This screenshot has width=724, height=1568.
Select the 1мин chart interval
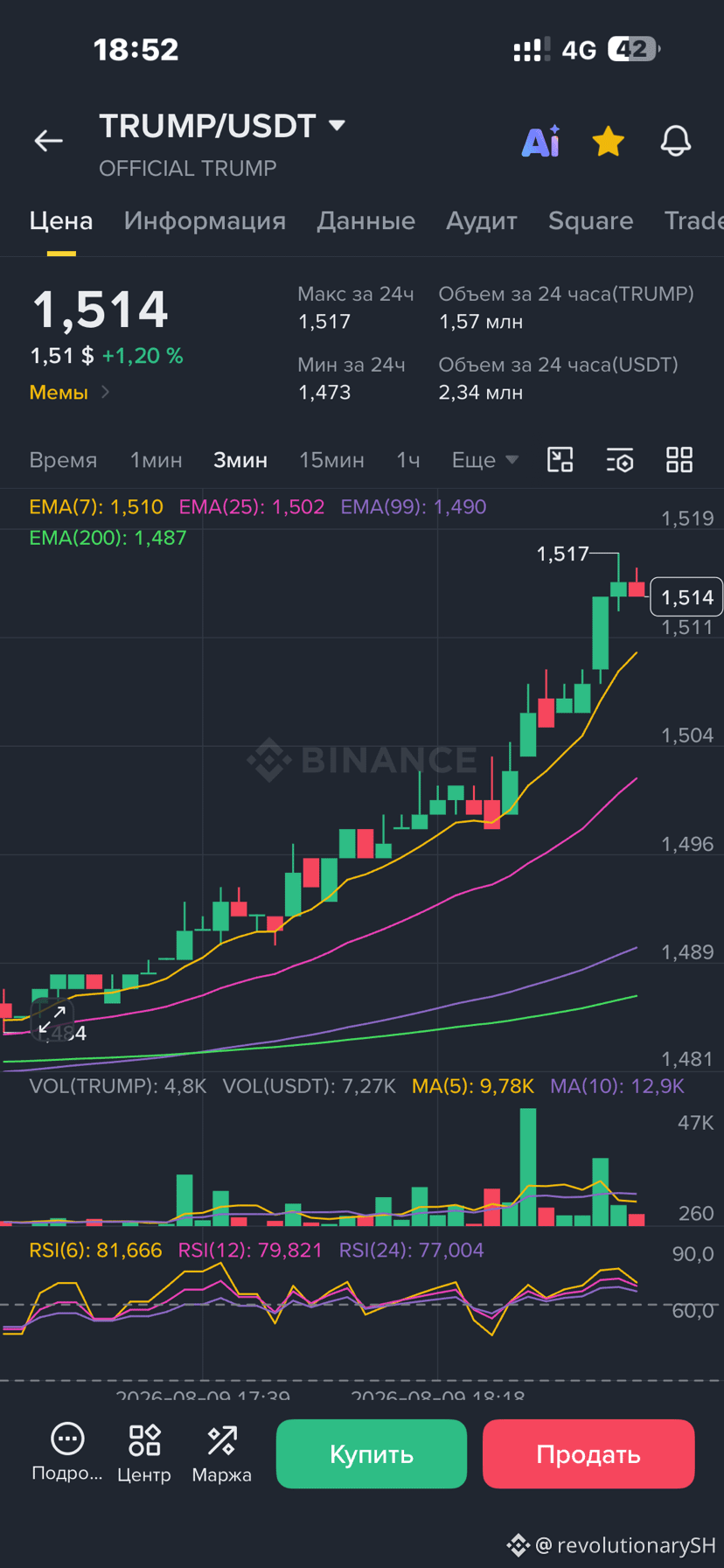click(156, 460)
